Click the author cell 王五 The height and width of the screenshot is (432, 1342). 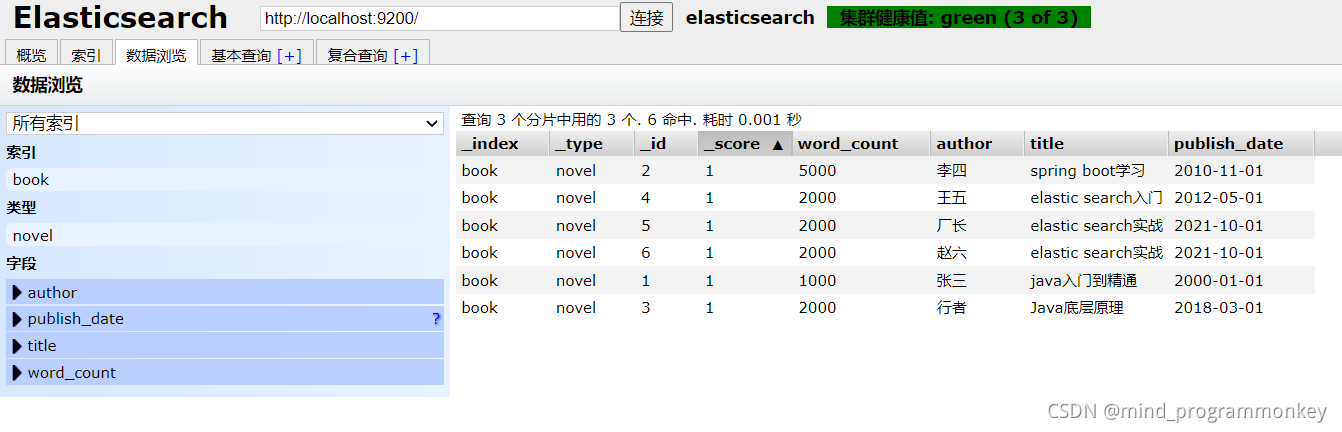[x=952, y=198]
